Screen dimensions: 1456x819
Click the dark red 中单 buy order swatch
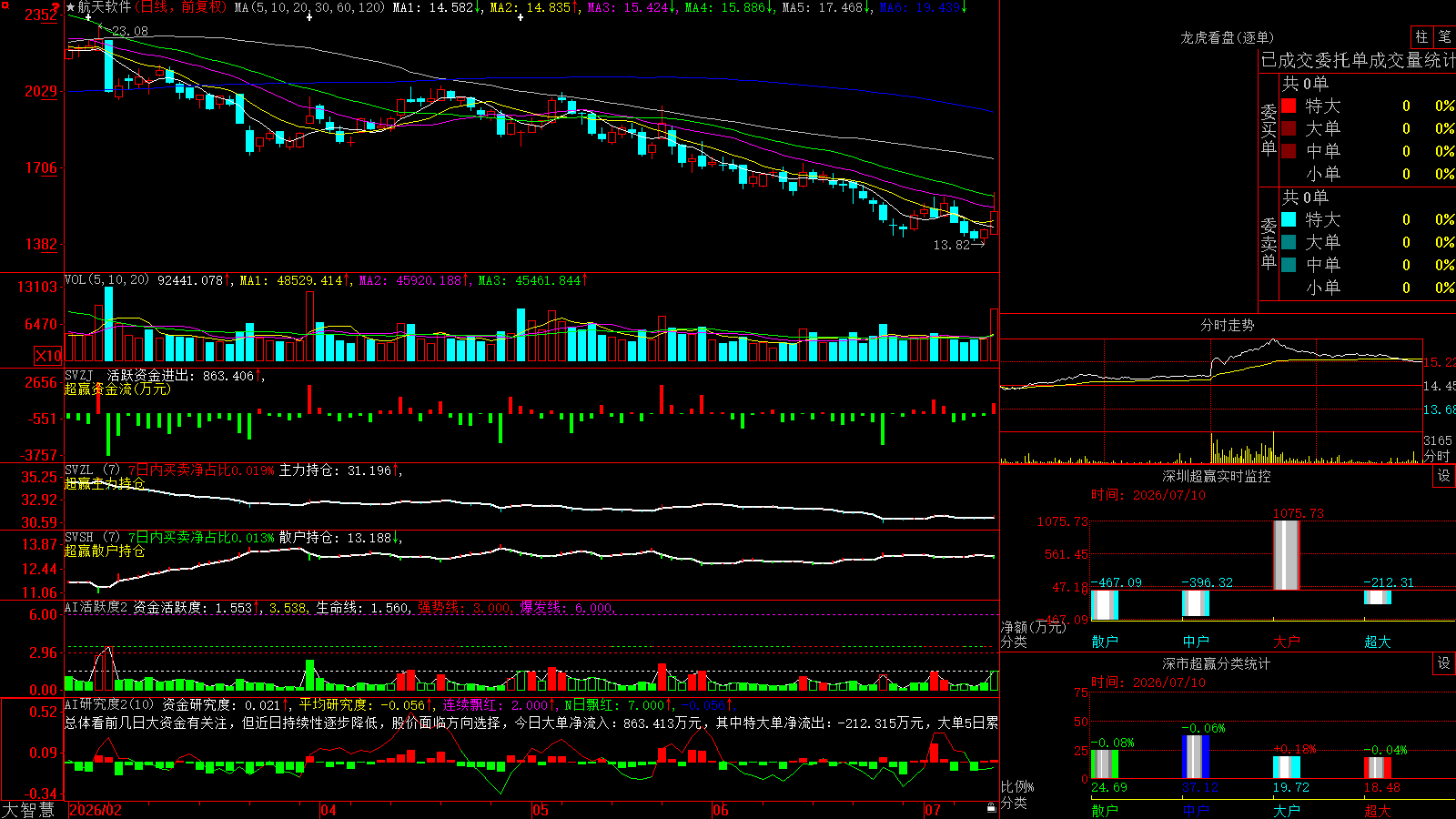tap(1289, 151)
